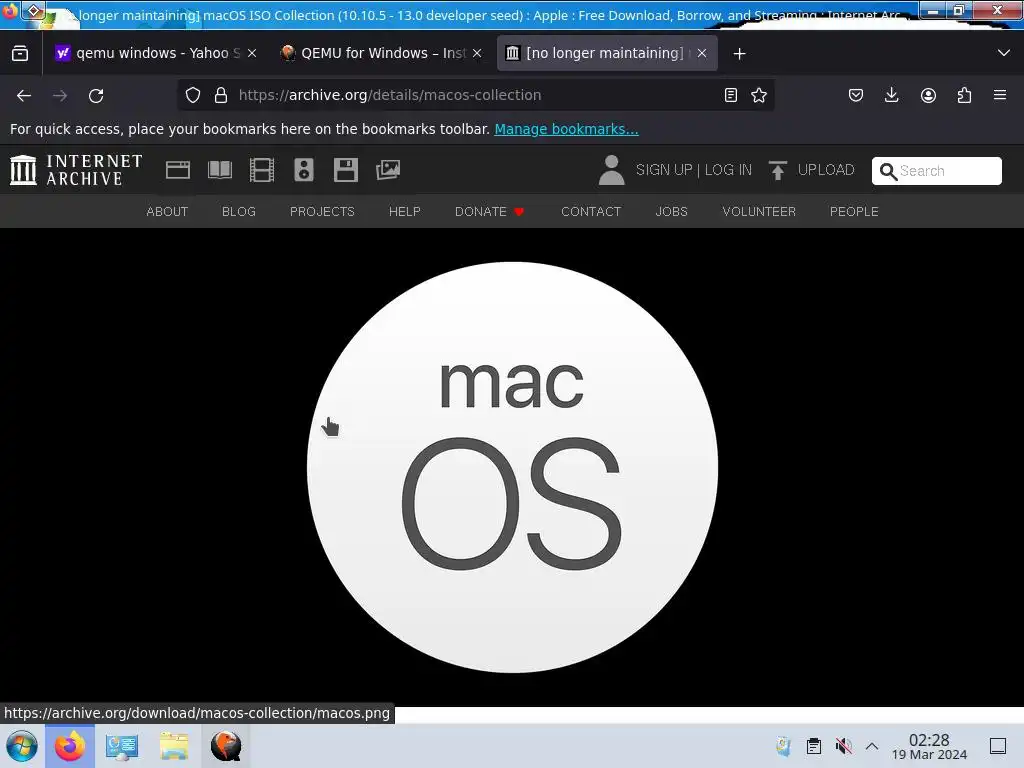Open the DONATE menu item
This screenshot has width=1024, height=768.
490,212
